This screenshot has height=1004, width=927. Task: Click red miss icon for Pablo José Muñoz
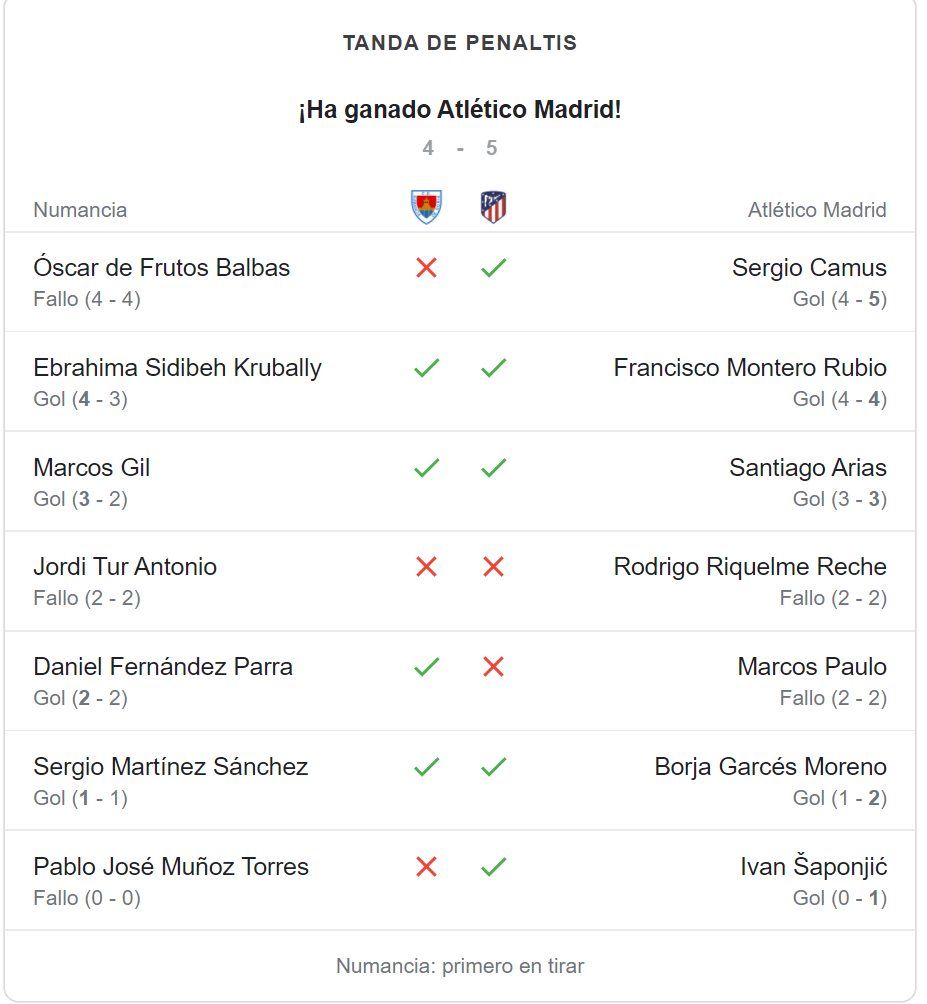click(426, 867)
